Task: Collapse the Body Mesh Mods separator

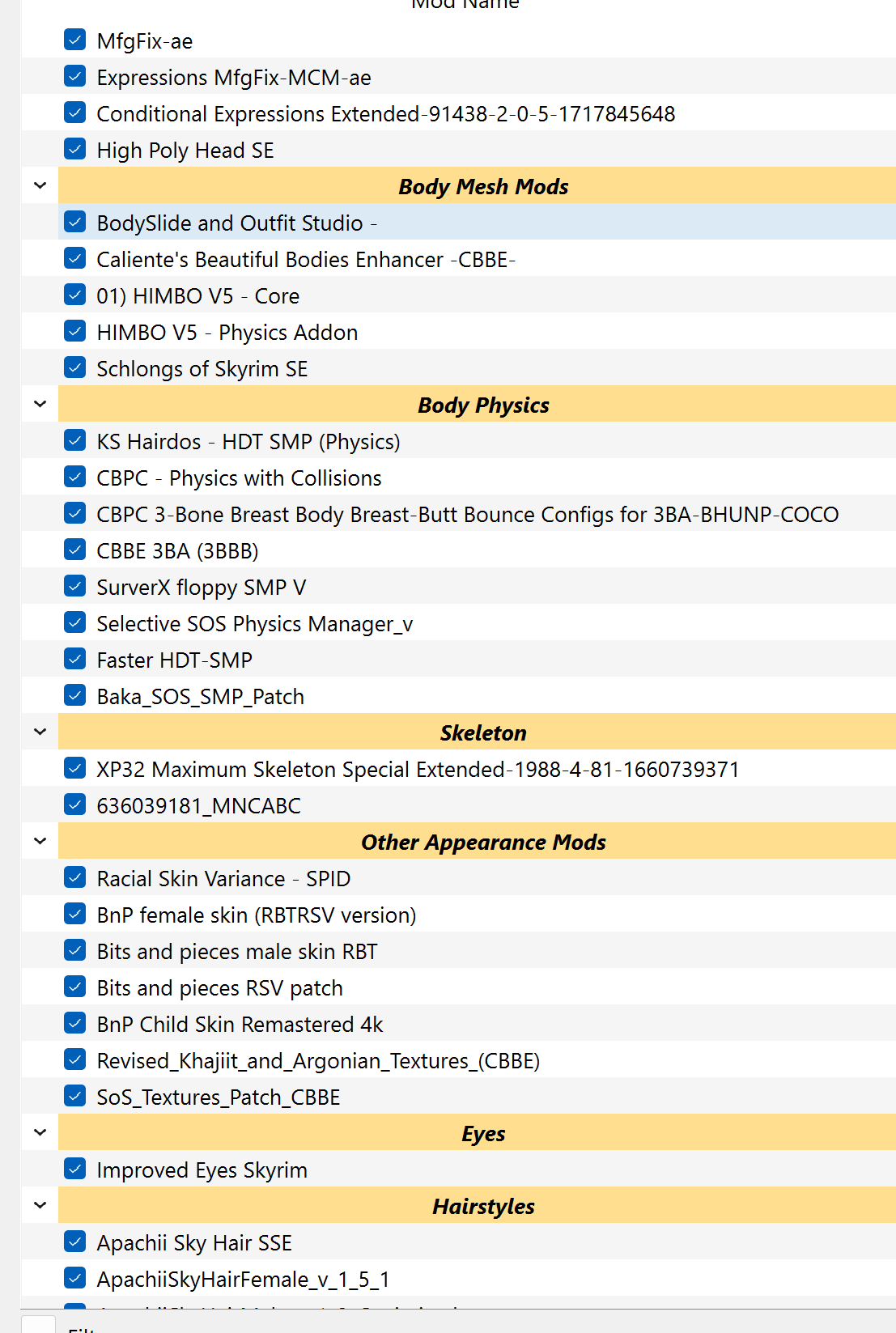Action: point(40,185)
